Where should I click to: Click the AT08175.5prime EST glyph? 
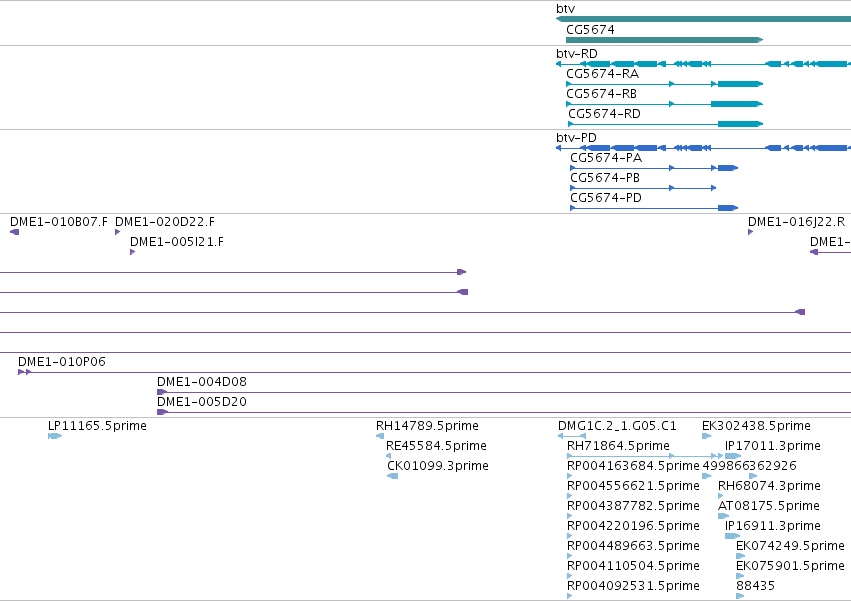click(723, 516)
